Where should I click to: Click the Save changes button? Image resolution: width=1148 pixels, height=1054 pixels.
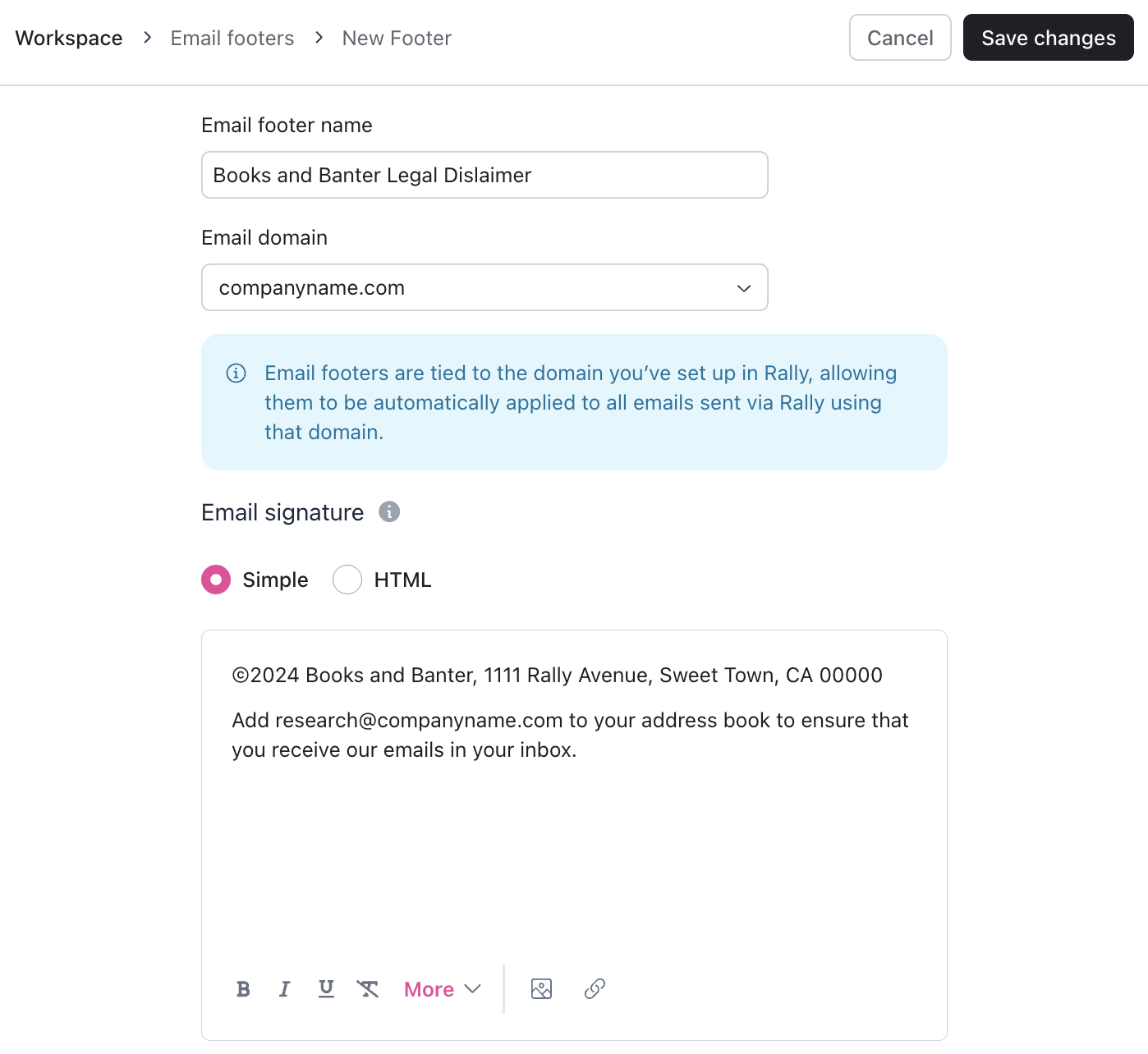[x=1048, y=38]
